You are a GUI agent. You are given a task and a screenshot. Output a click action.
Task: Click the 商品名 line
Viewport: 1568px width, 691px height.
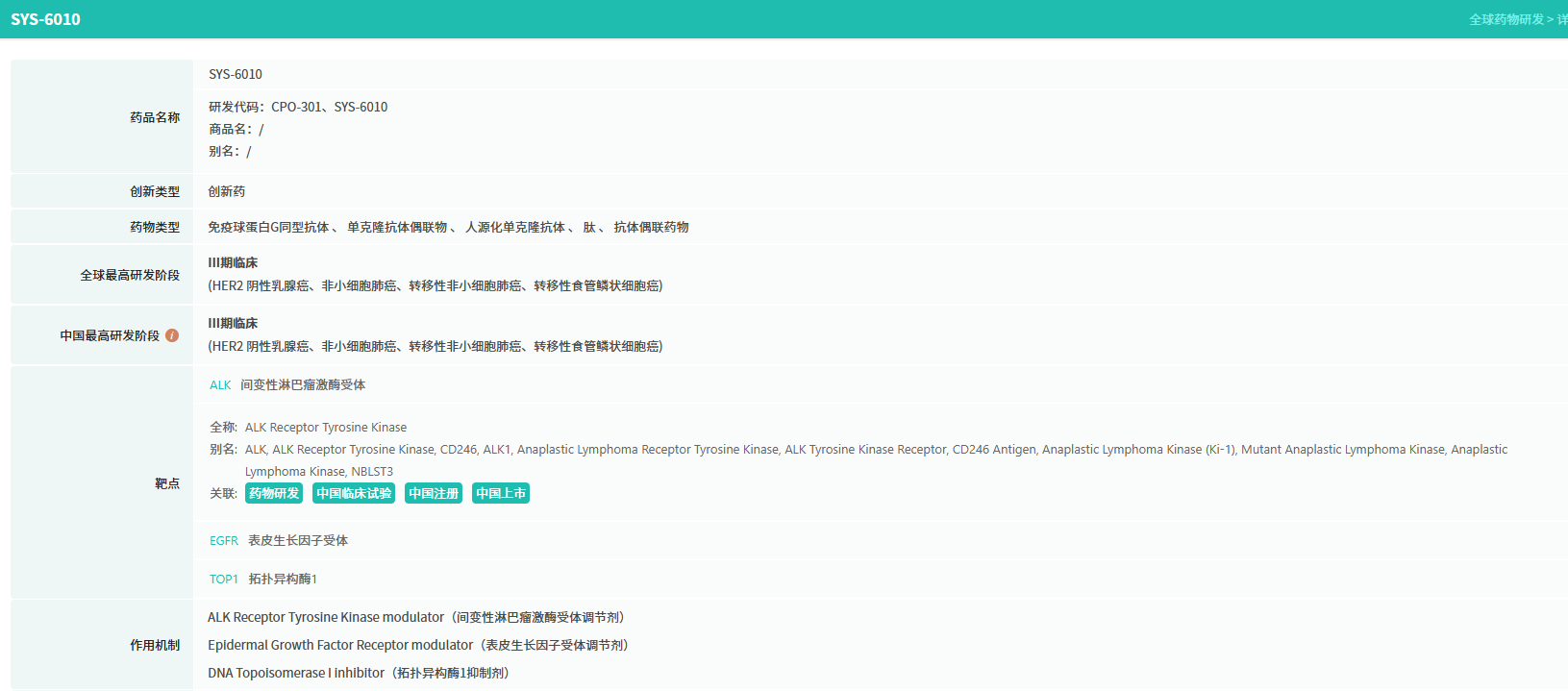[x=236, y=129]
